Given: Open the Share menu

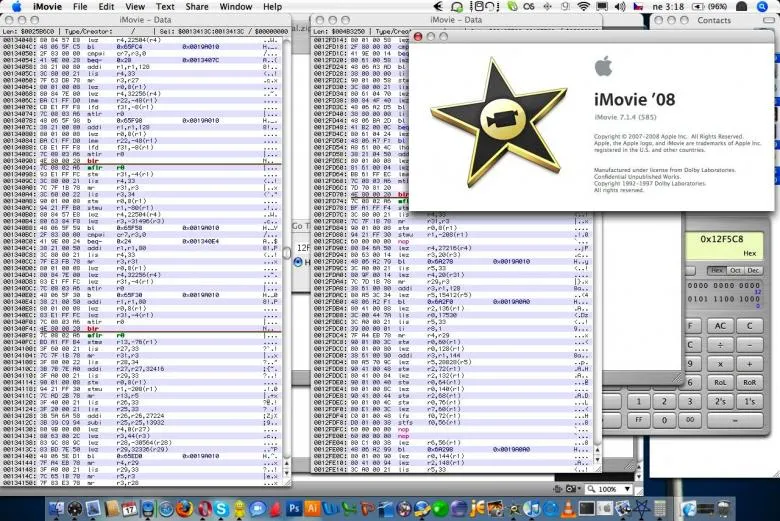Looking at the screenshot, I should [197, 6].
